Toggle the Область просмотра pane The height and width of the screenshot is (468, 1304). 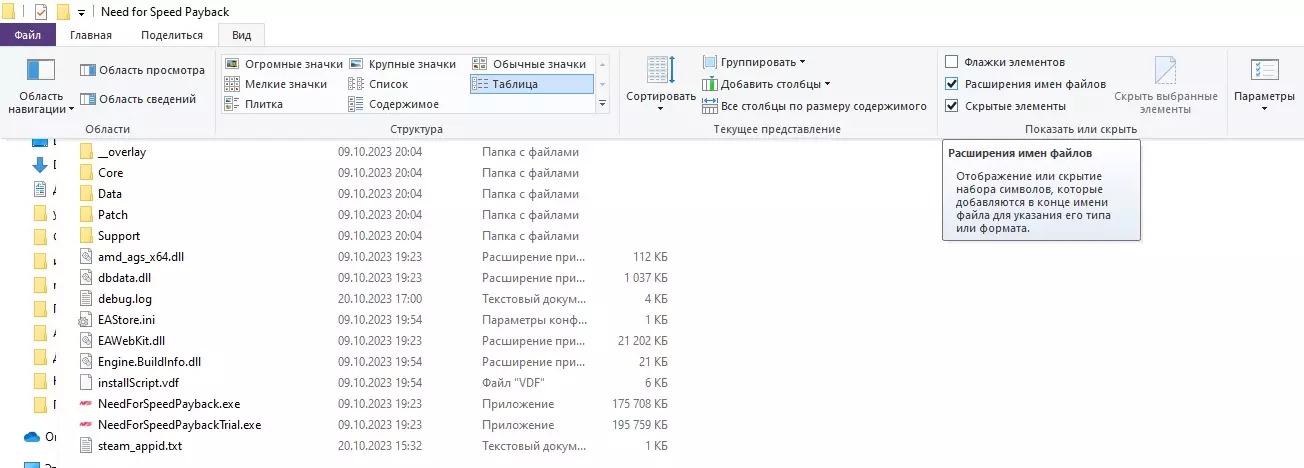142,70
